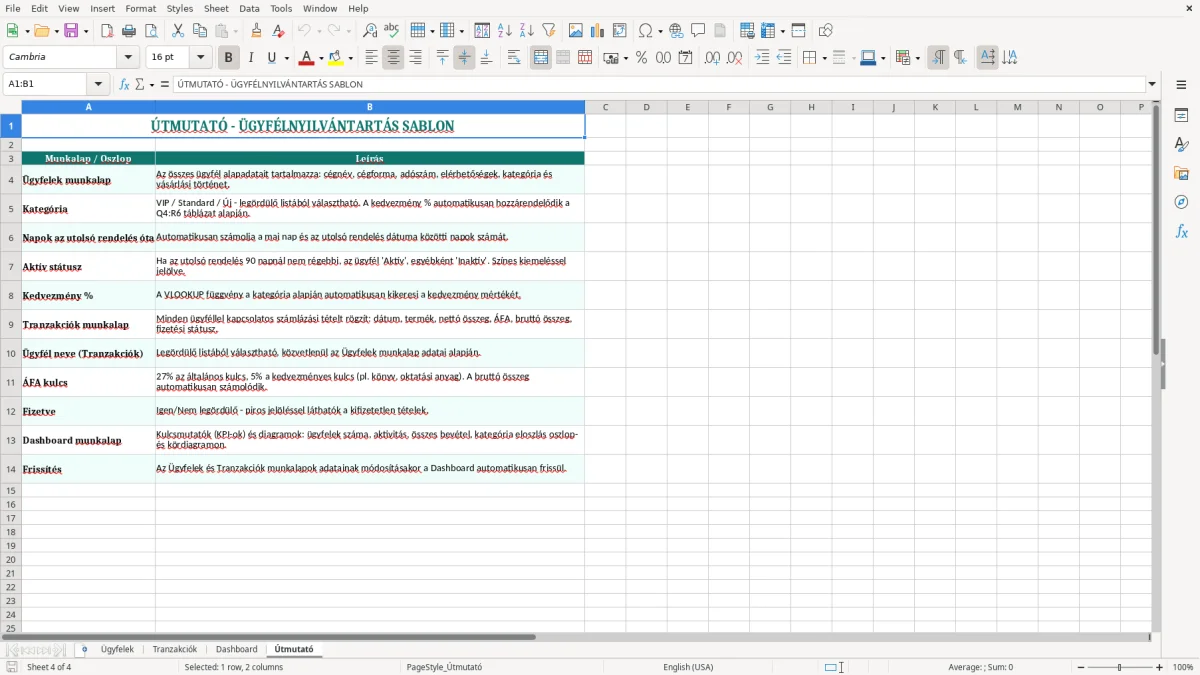
Task: Open sidebar Properties panel
Action: click(x=1181, y=116)
